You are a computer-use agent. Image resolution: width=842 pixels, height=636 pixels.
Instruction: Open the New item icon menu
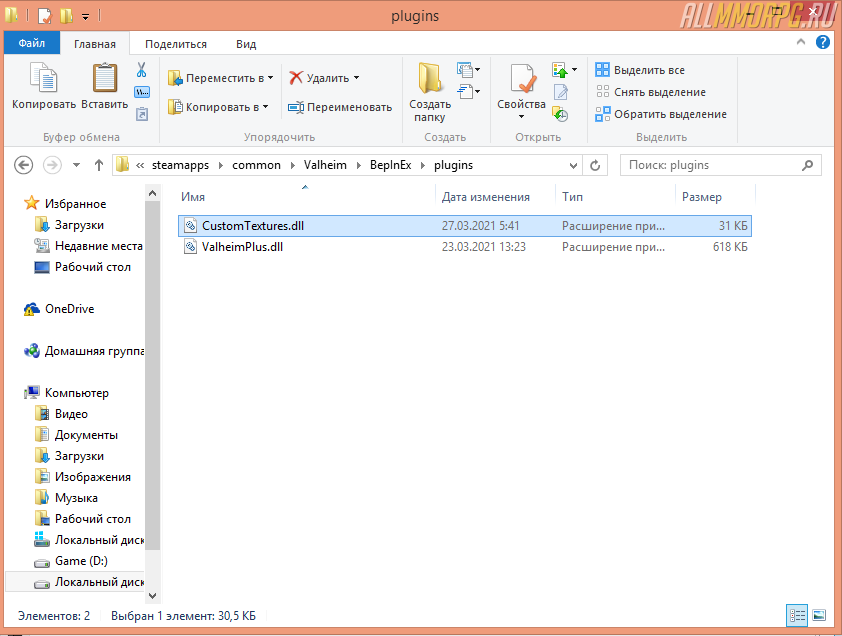tap(468, 70)
